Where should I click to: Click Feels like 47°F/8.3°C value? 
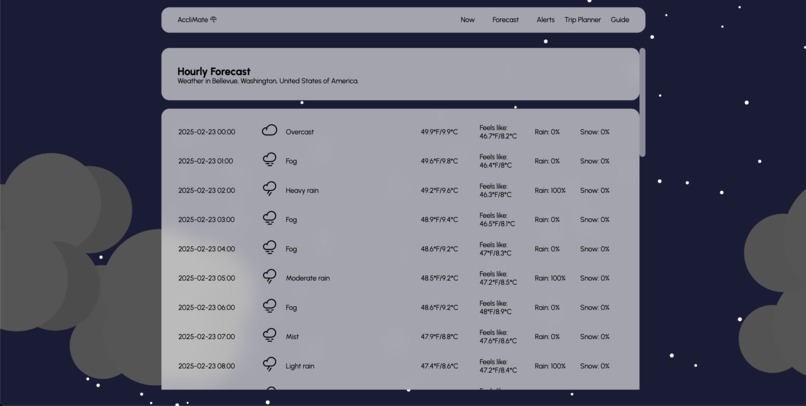496,249
